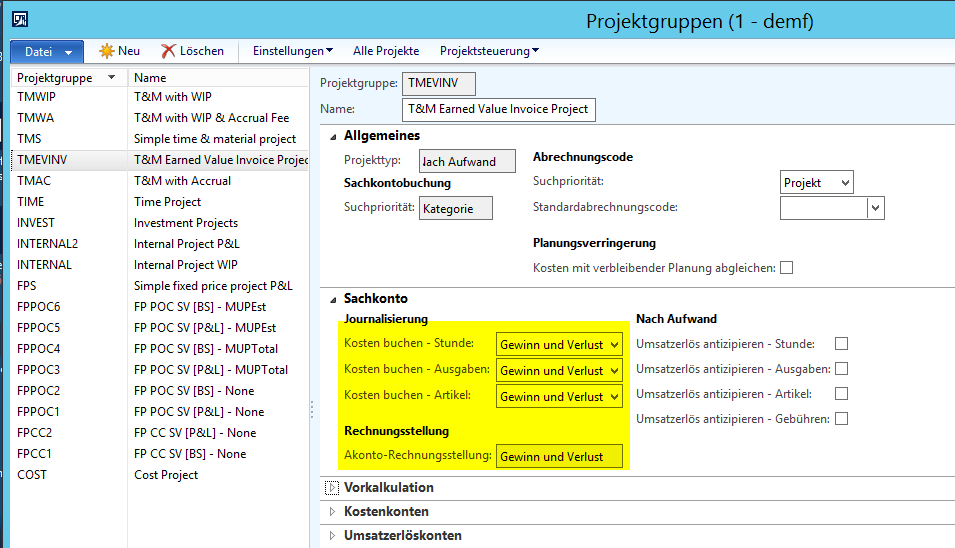Open the Datei menu
Image resolution: width=955 pixels, height=548 pixels.
coord(46,51)
